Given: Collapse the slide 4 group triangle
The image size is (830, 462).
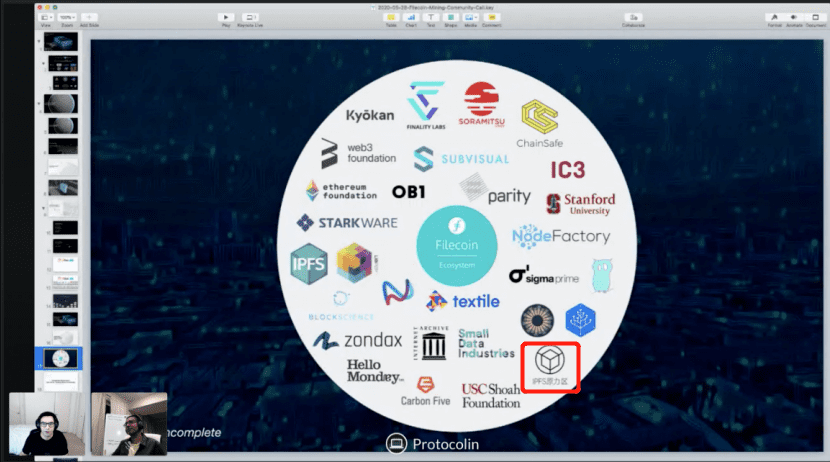Looking at the screenshot, I should point(39,104).
